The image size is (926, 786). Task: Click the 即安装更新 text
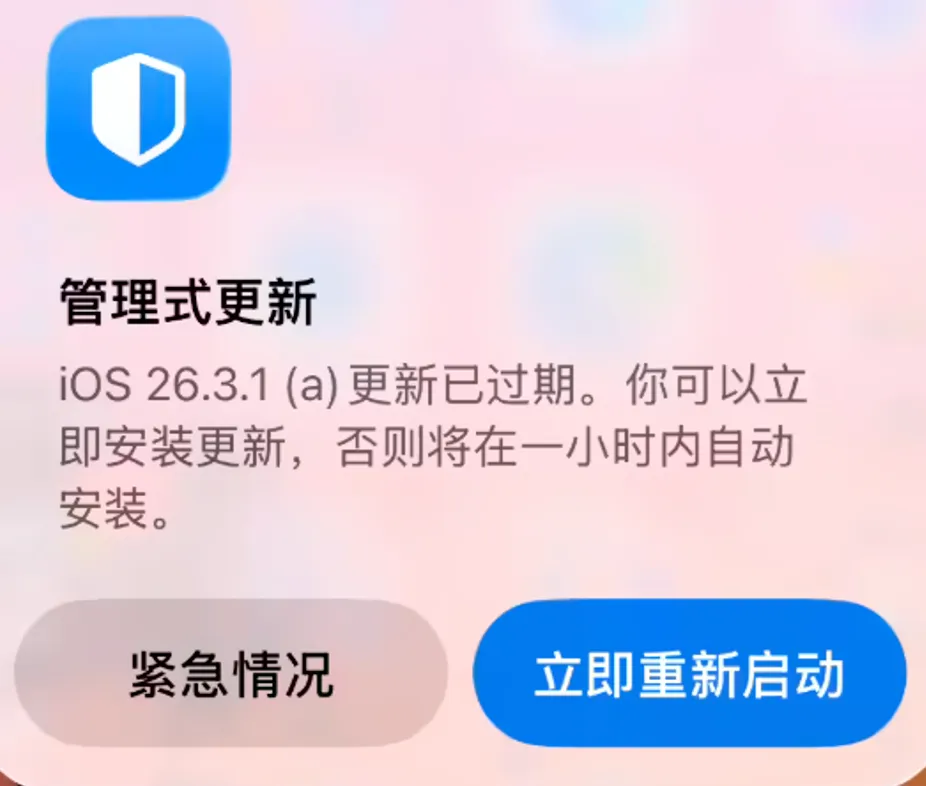tap(172, 447)
